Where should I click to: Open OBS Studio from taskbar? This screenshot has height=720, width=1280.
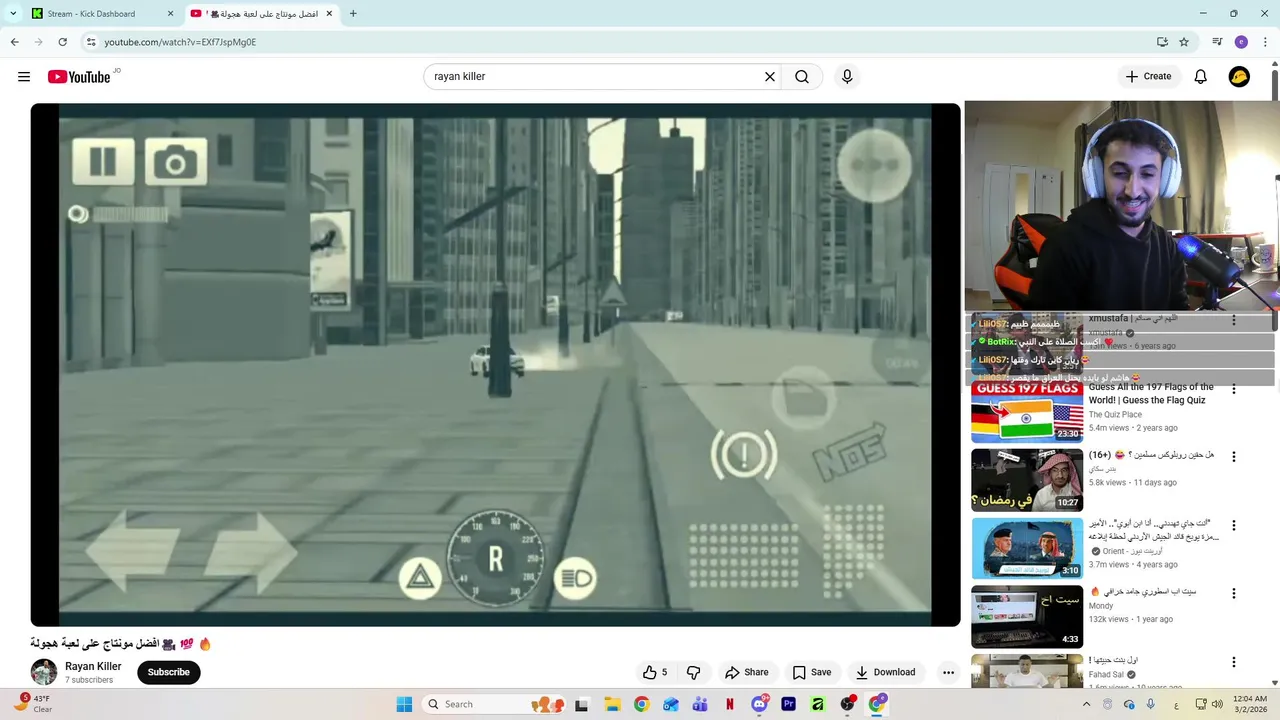tap(847, 704)
